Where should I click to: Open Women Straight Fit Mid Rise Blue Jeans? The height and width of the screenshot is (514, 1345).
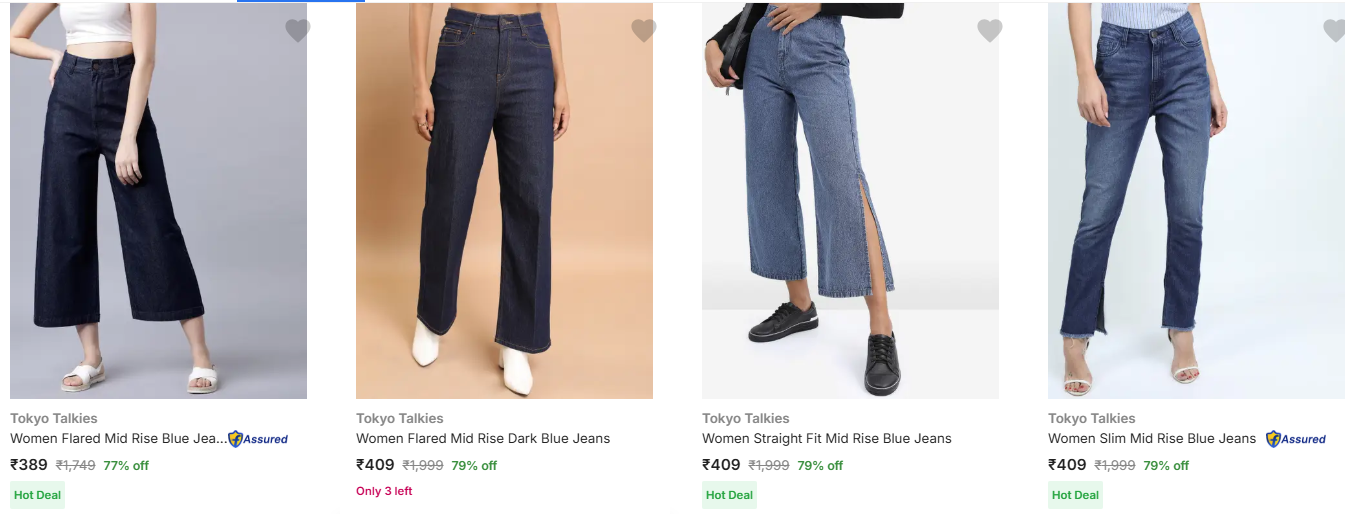827,438
